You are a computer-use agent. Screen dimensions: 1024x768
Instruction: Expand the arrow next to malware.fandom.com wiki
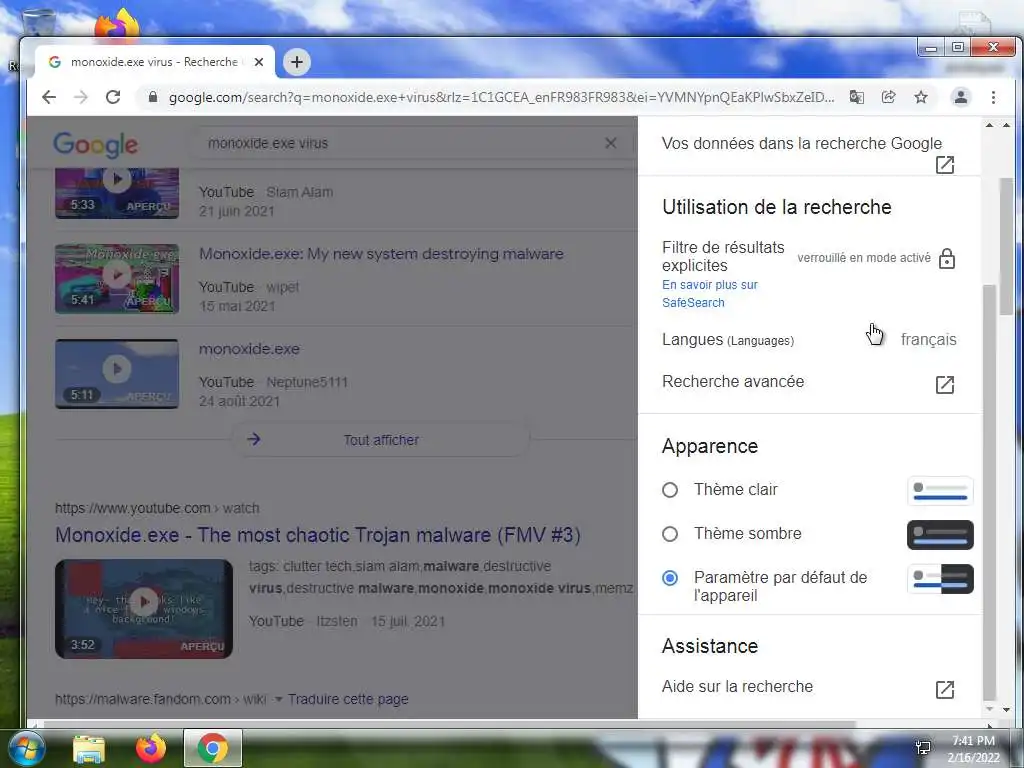(278, 699)
